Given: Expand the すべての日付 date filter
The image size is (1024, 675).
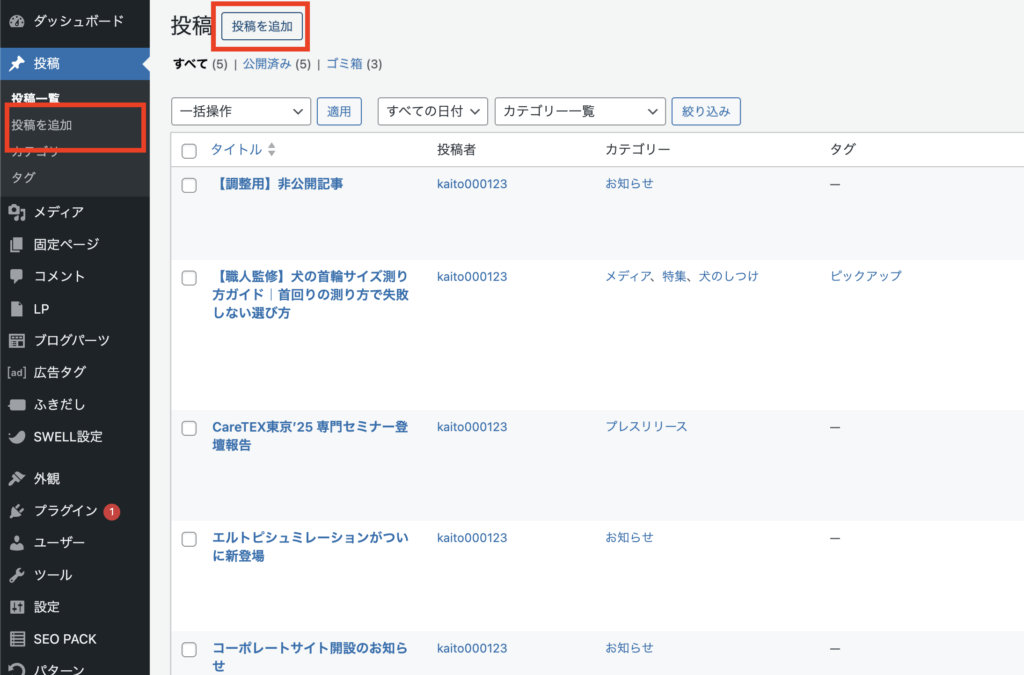Looking at the screenshot, I should tap(432, 112).
